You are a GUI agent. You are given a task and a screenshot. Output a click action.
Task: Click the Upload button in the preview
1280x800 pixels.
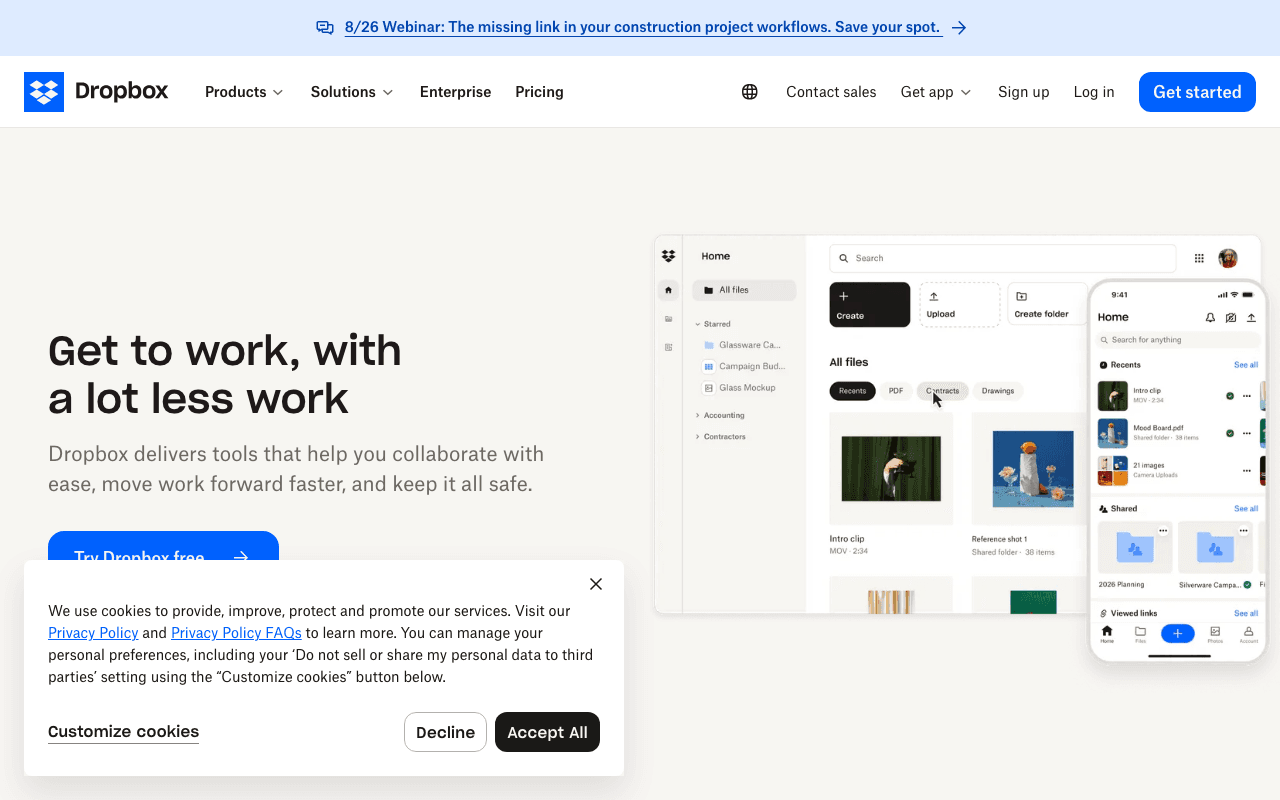coord(960,304)
